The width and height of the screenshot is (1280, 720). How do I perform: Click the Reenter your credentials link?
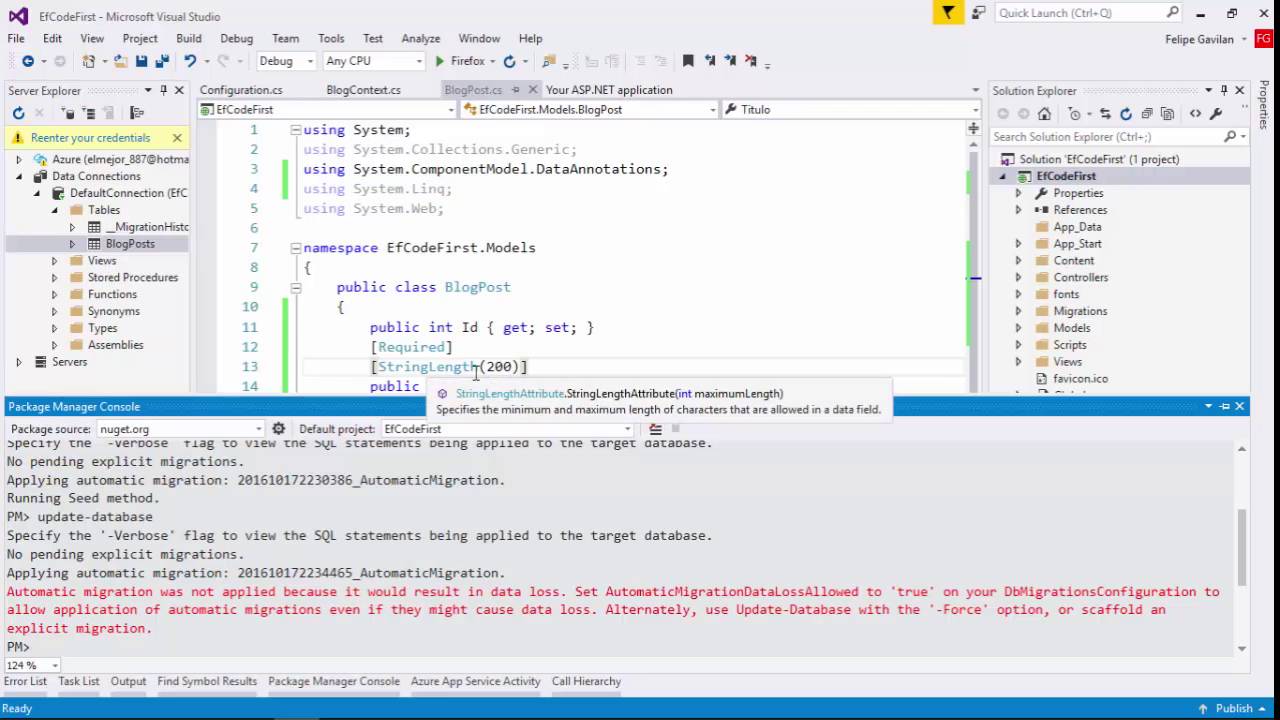coord(90,138)
